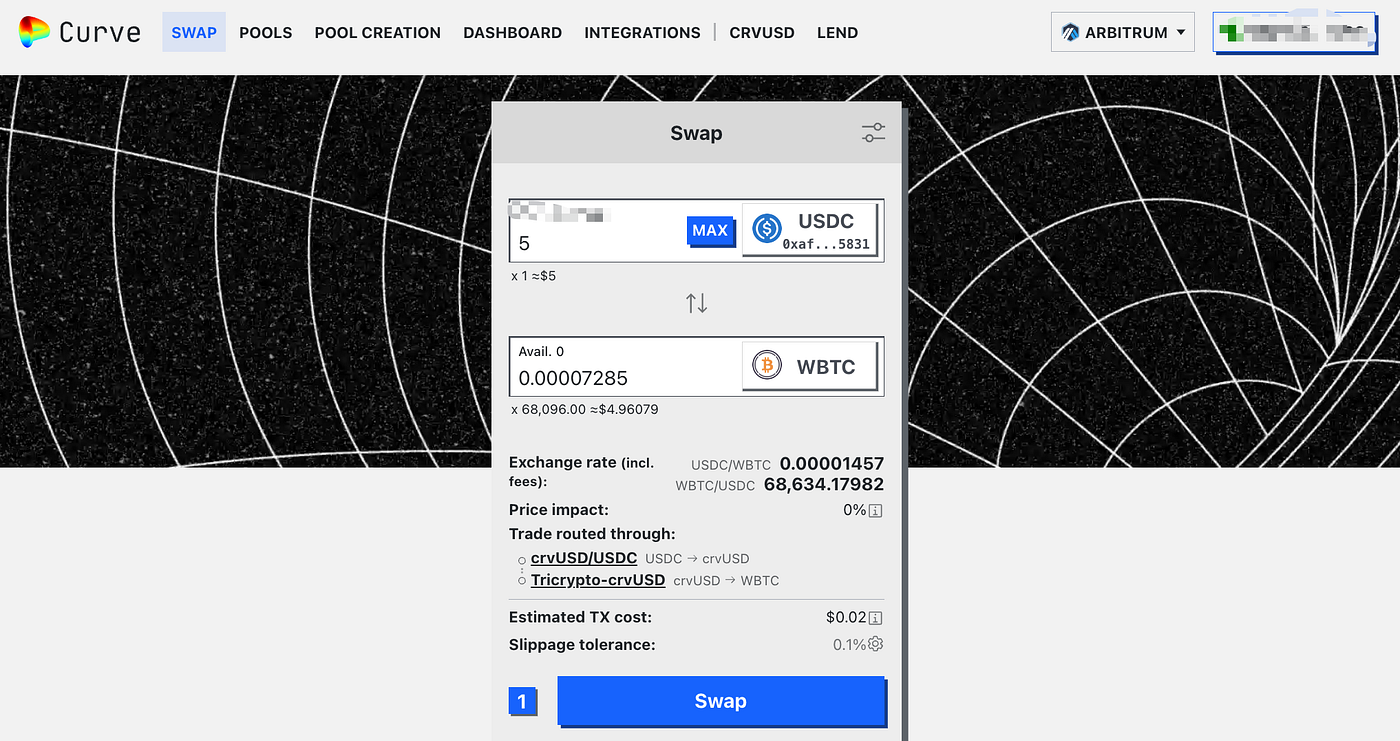Reverse swap direction with the arrows icon
This screenshot has height=741, width=1400.
pos(696,302)
